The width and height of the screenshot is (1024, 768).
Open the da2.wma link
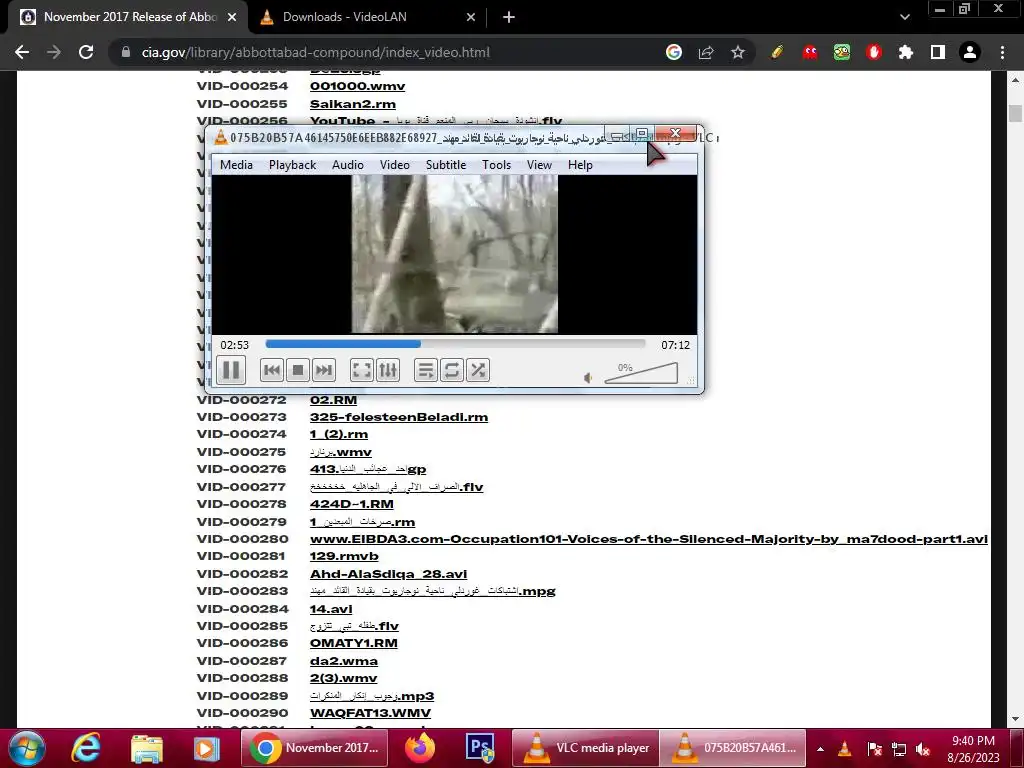344,661
